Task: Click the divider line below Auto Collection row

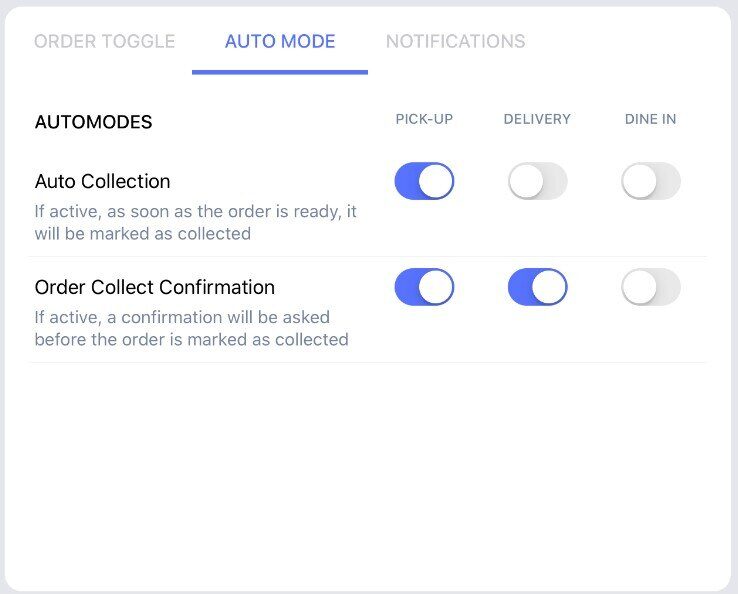Action: pyautogui.click(x=368, y=257)
